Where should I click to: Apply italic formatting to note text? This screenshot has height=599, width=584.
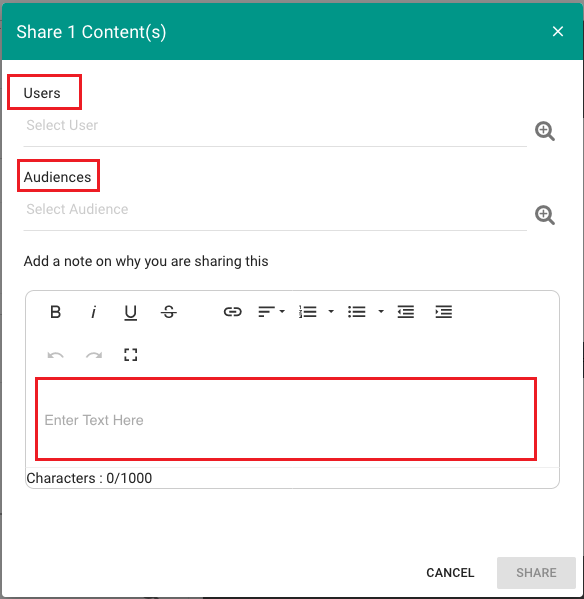pyautogui.click(x=93, y=312)
